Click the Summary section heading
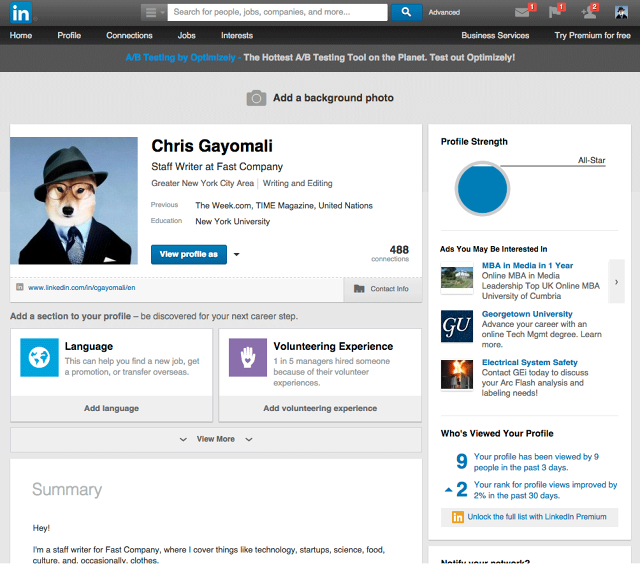 (x=67, y=490)
